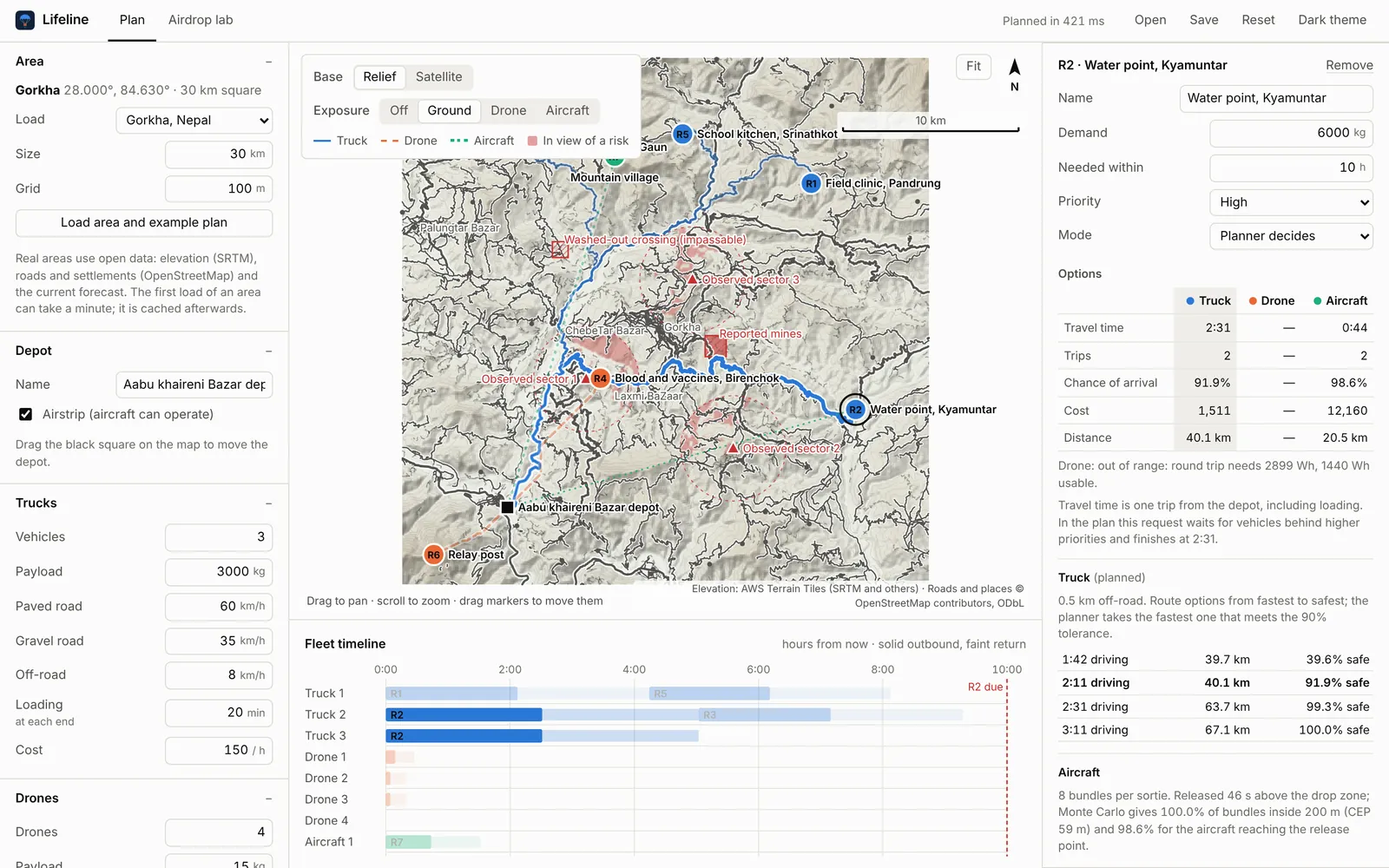Select the R1 Field clinic marker
Viewport: 1389px width, 868px height.
(811, 184)
